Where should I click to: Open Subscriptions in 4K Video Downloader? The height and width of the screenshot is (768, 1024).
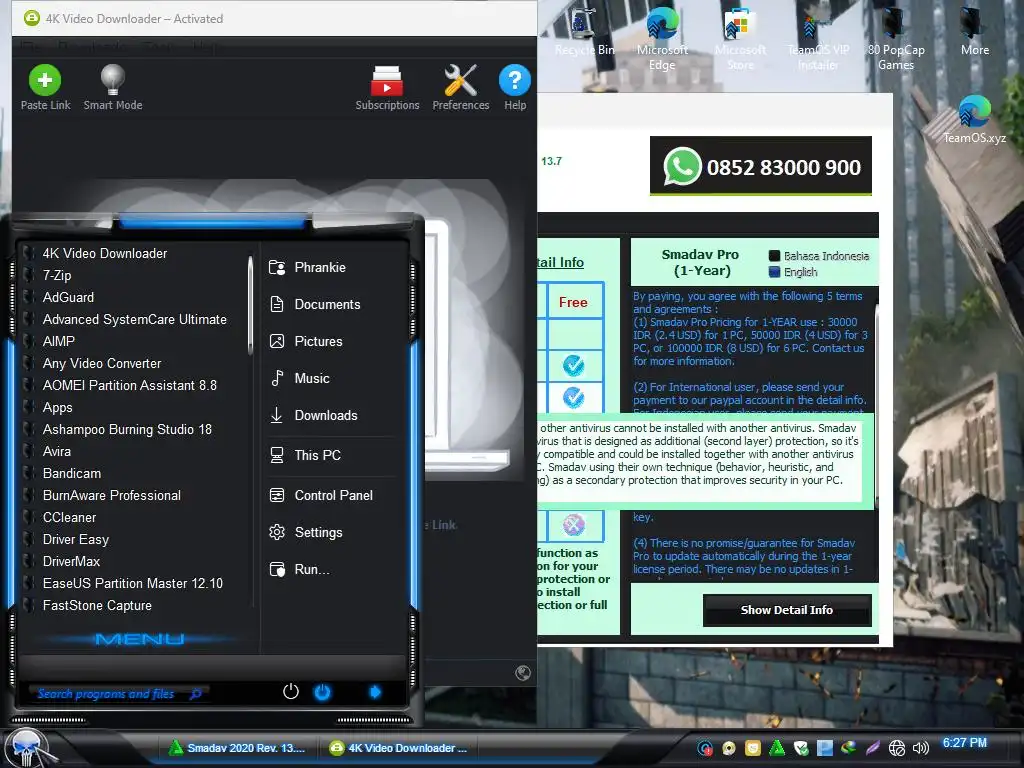coord(387,88)
